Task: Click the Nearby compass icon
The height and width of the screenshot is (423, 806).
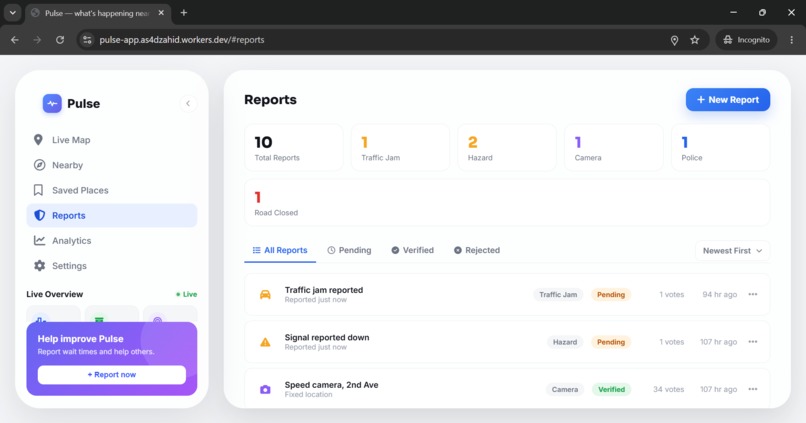Action: [39, 165]
